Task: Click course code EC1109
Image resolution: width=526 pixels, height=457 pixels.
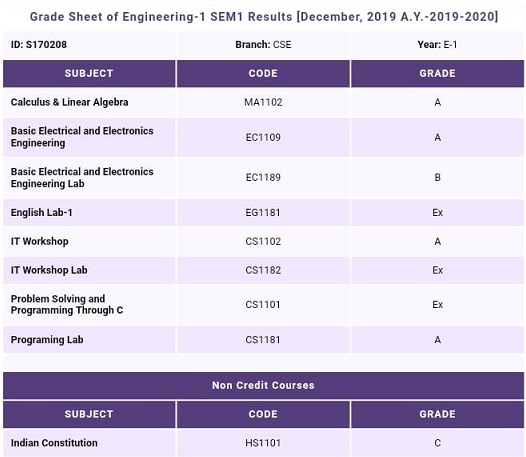Action: [x=263, y=137]
